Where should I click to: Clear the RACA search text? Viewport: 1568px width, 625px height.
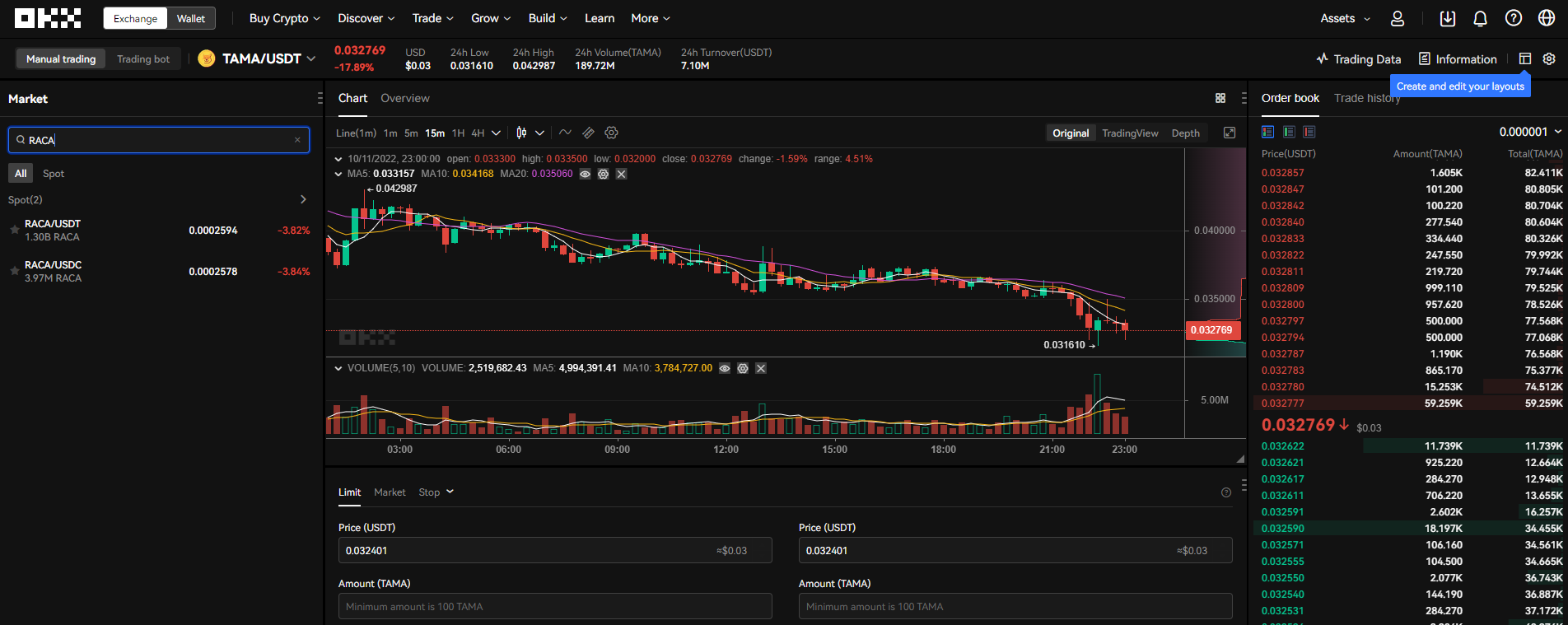point(297,140)
